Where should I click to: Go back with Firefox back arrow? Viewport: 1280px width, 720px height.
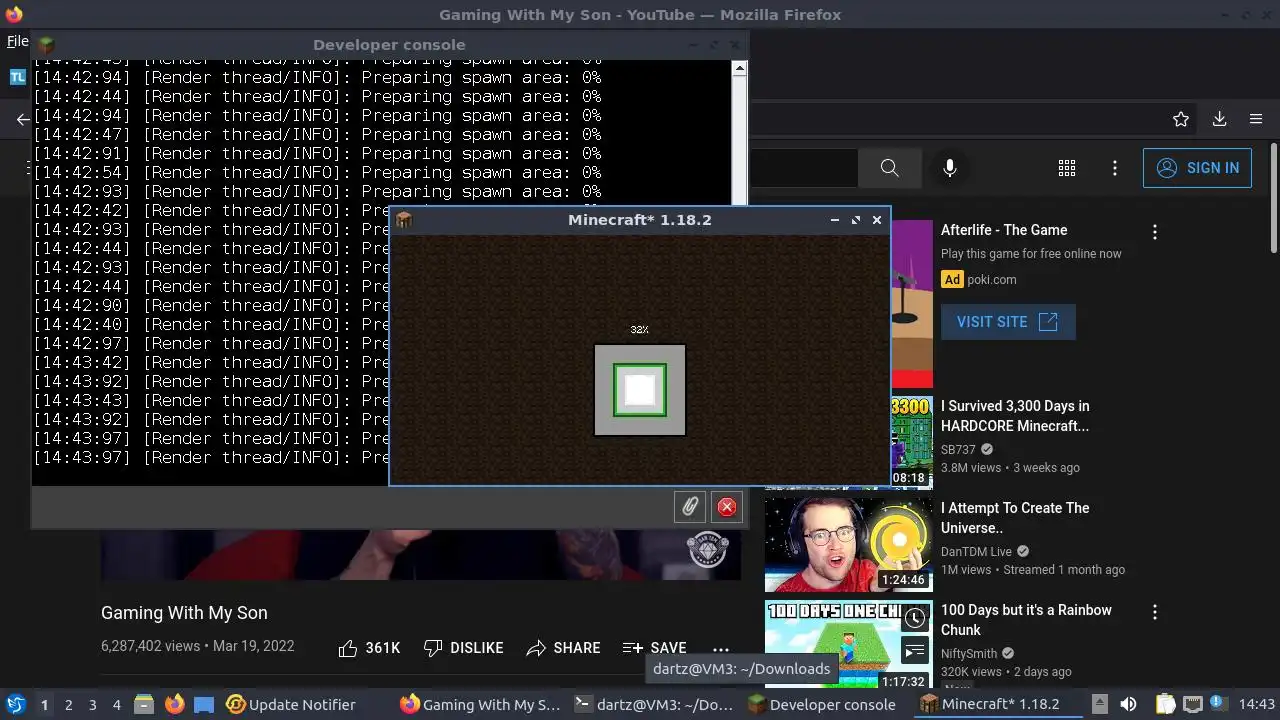point(23,119)
